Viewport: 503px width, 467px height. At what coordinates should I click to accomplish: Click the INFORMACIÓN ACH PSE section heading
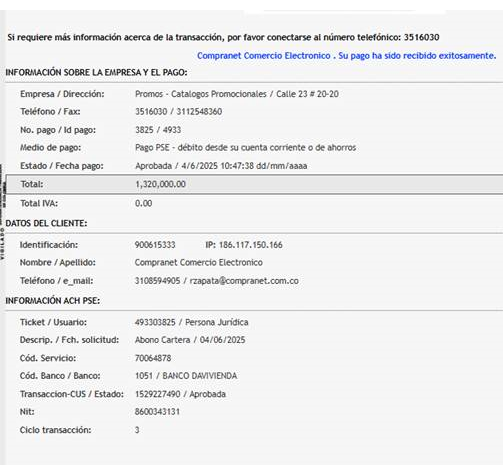[x=53, y=301]
